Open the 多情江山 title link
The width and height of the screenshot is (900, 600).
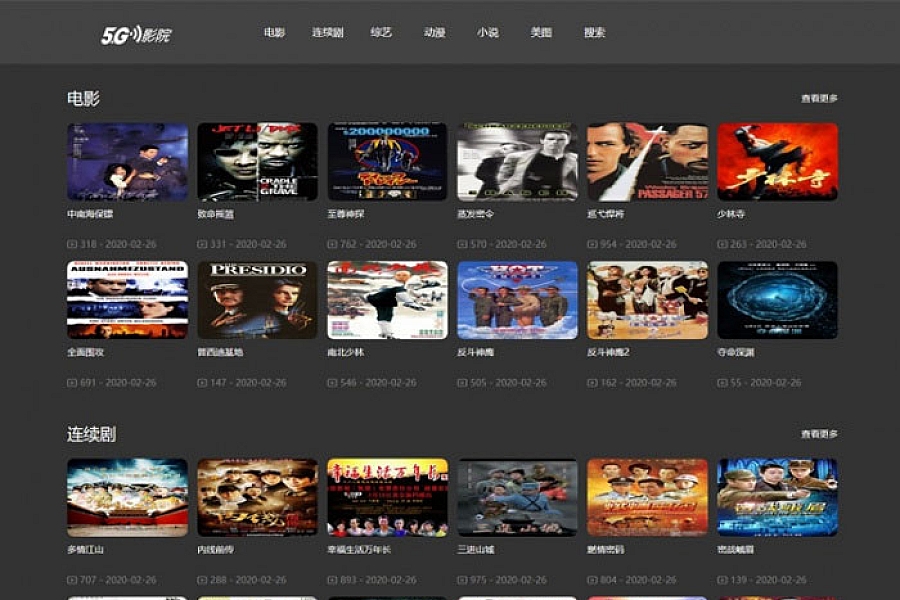tap(86, 549)
